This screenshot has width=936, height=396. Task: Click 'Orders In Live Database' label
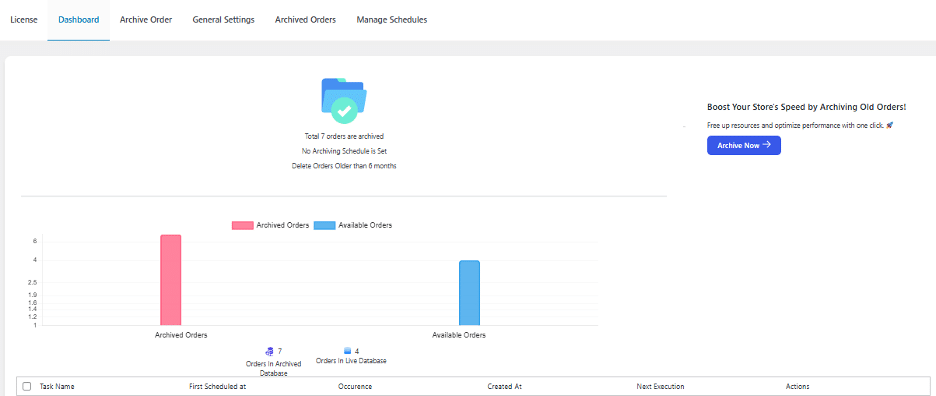(x=351, y=361)
